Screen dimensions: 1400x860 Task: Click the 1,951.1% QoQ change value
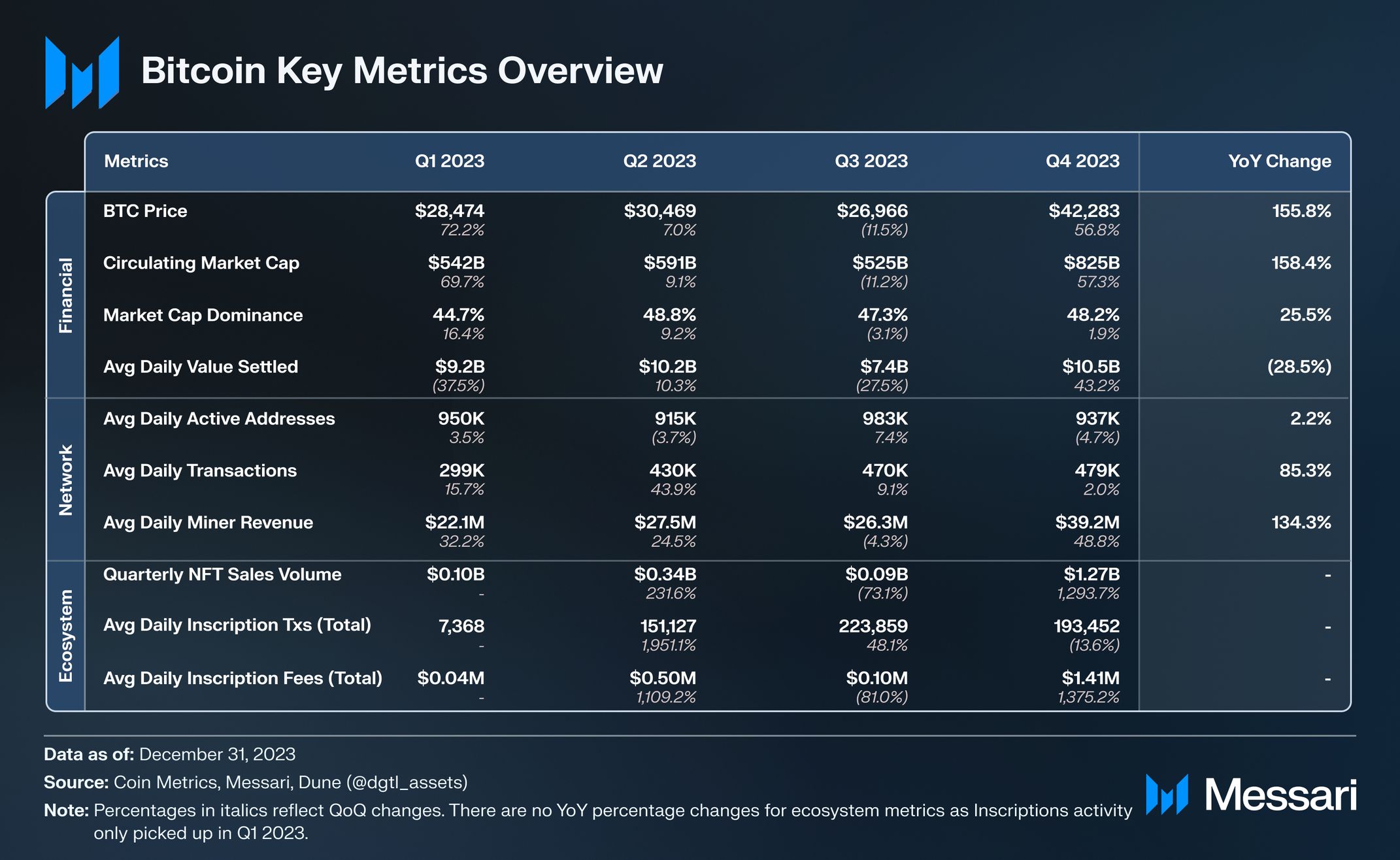coord(668,646)
